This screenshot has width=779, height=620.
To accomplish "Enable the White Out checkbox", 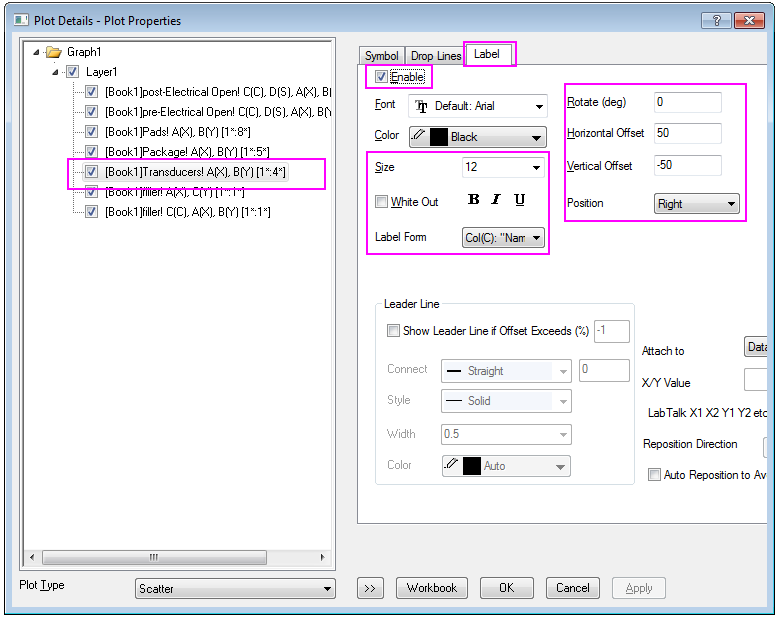I will pos(381,202).
